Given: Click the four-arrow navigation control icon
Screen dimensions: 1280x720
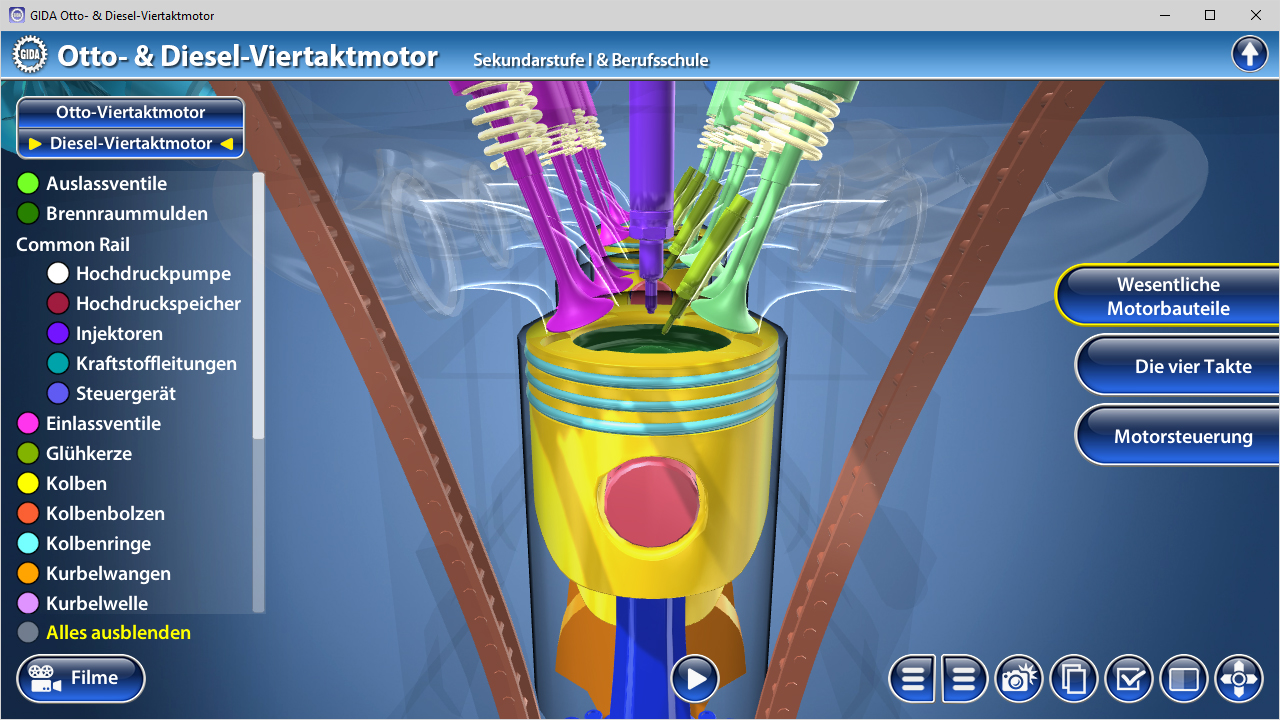Looking at the screenshot, I should click(1239, 680).
